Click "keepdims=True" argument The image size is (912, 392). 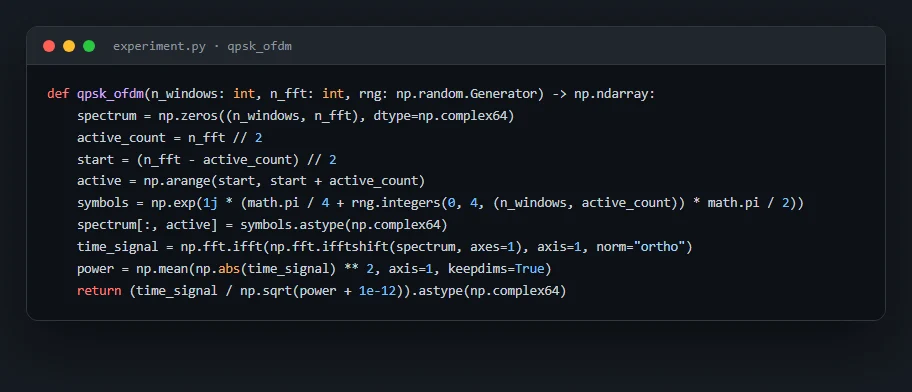(496, 268)
